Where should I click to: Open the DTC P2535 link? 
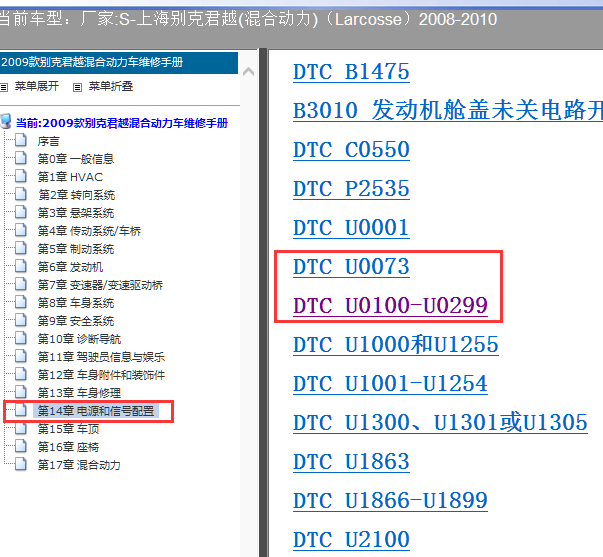351,189
